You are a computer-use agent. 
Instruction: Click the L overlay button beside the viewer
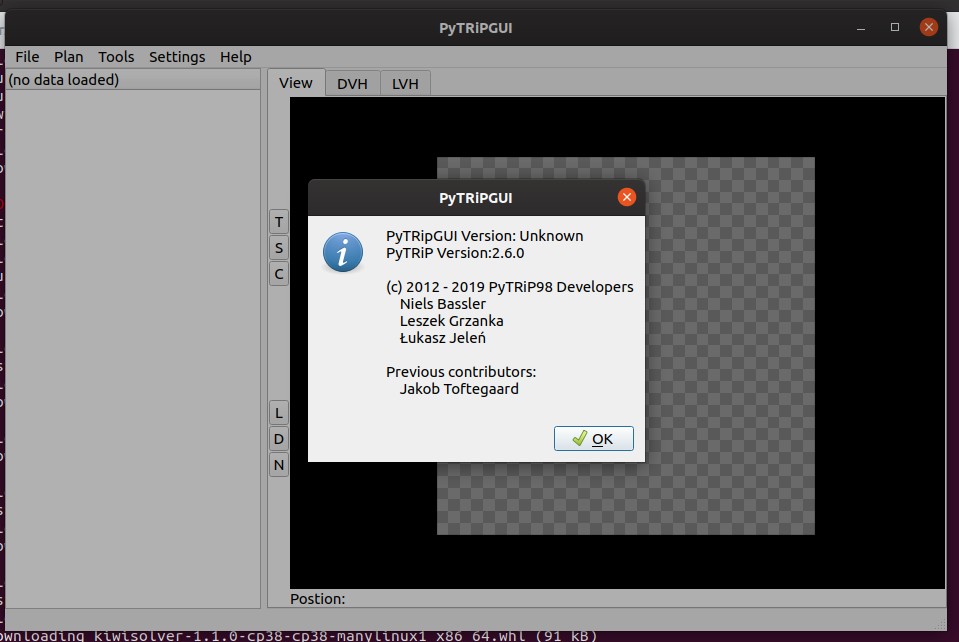[x=278, y=412]
